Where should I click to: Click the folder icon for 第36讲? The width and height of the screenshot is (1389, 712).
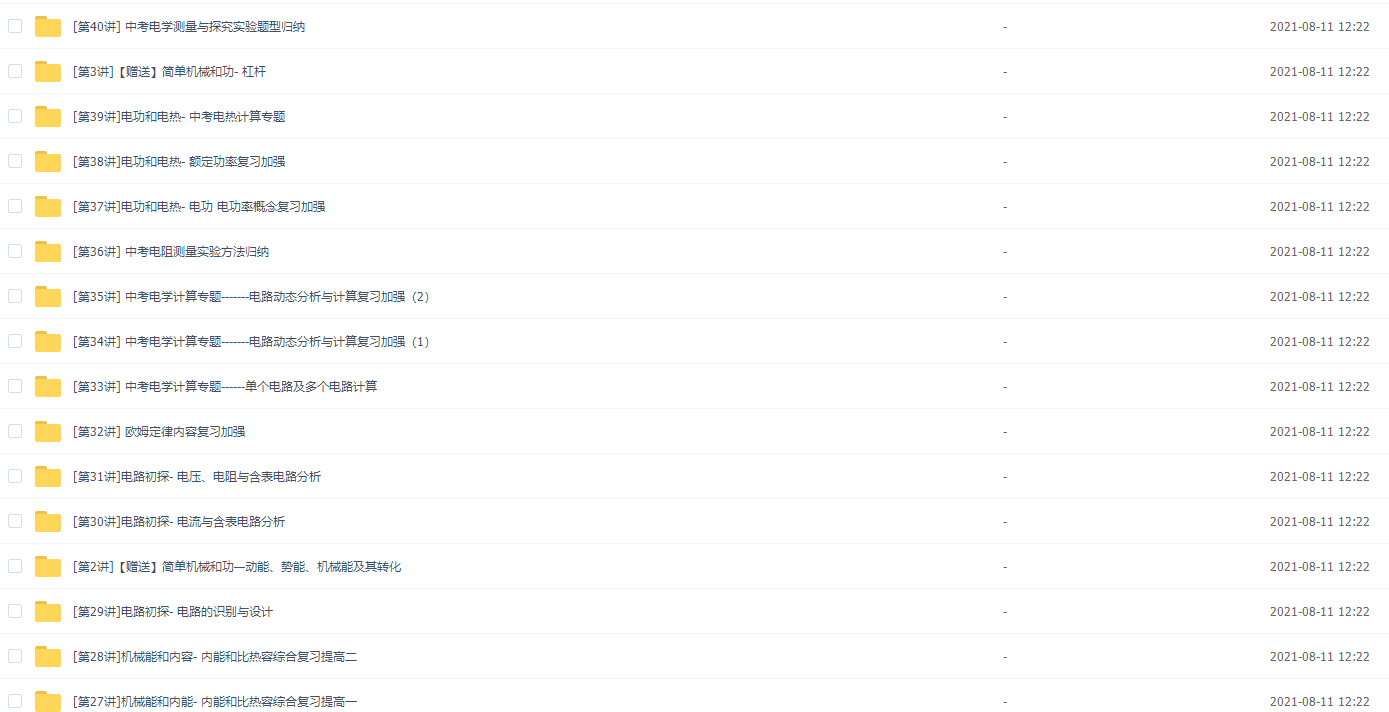click(x=48, y=252)
